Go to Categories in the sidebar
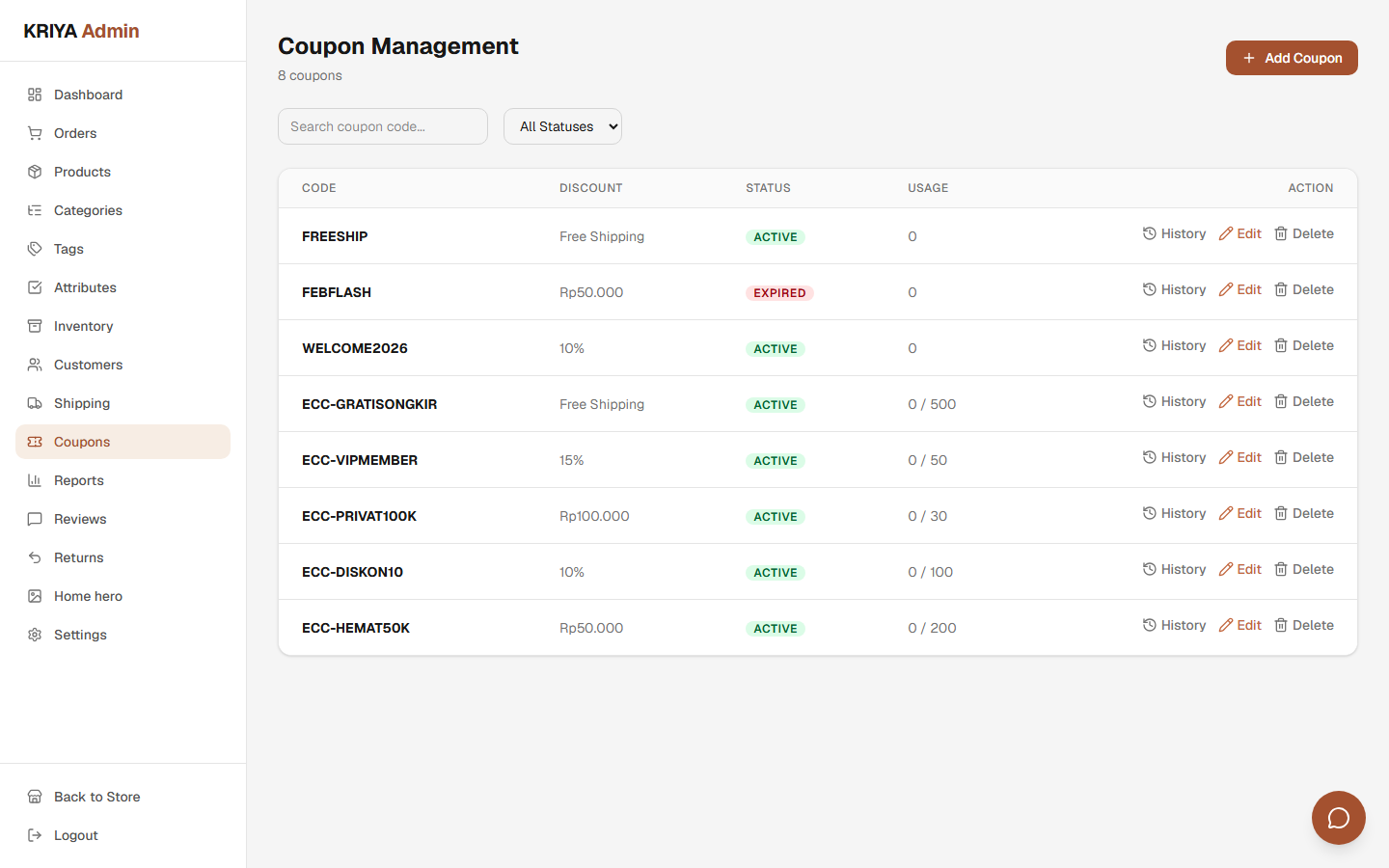1389x868 pixels. point(123,210)
